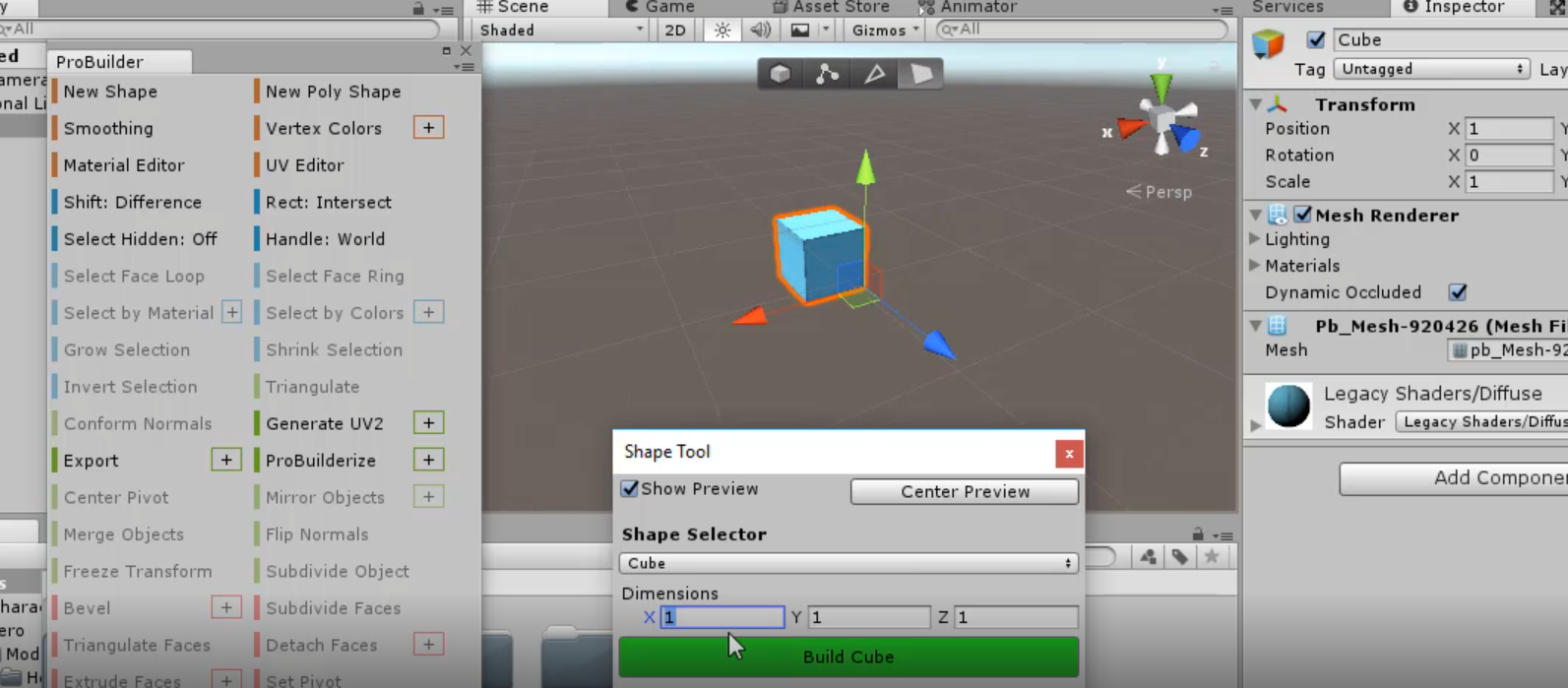Open the Tag Untagged dropdown
The width and height of the screenshot is (1568, 688).
point(1432,69)
